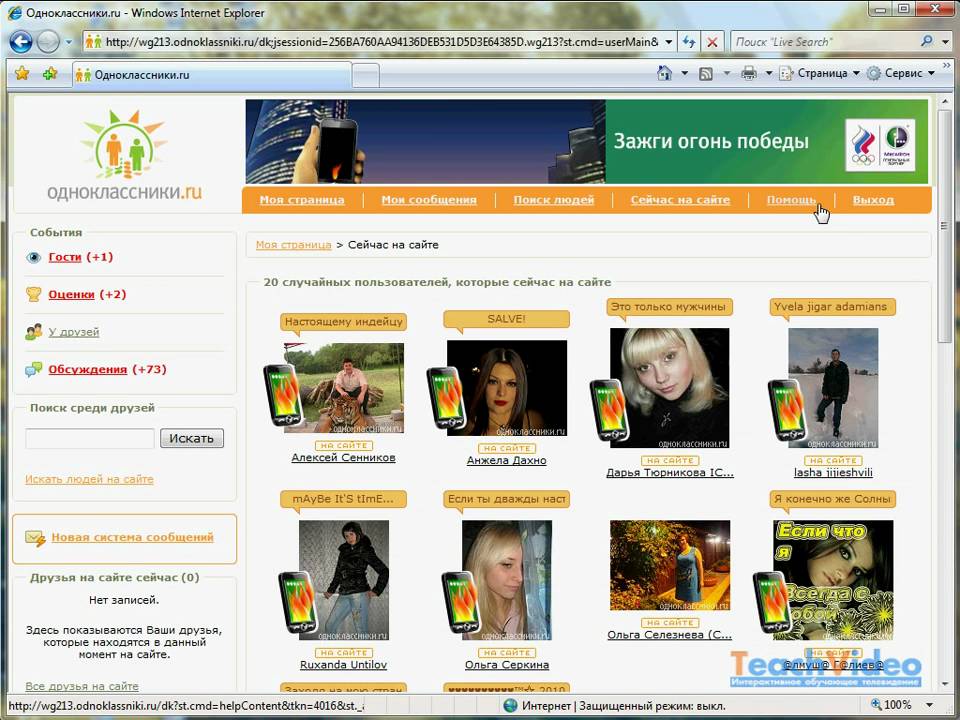Open the search provider dropdown arrow

pyautogui.click(x=945, y=42)
